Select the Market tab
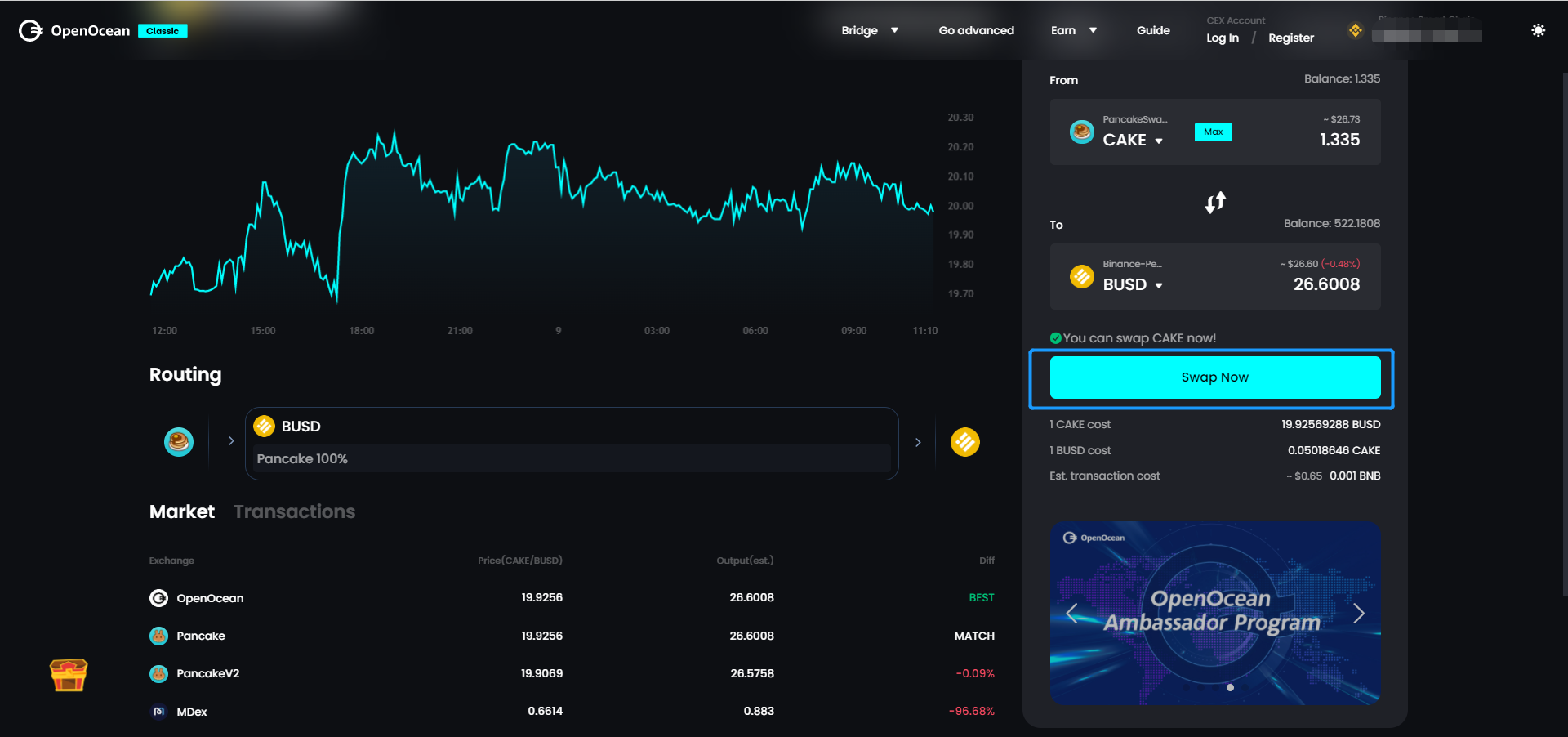This screenshot has height=737, width=1568. (x=182, y=511)
